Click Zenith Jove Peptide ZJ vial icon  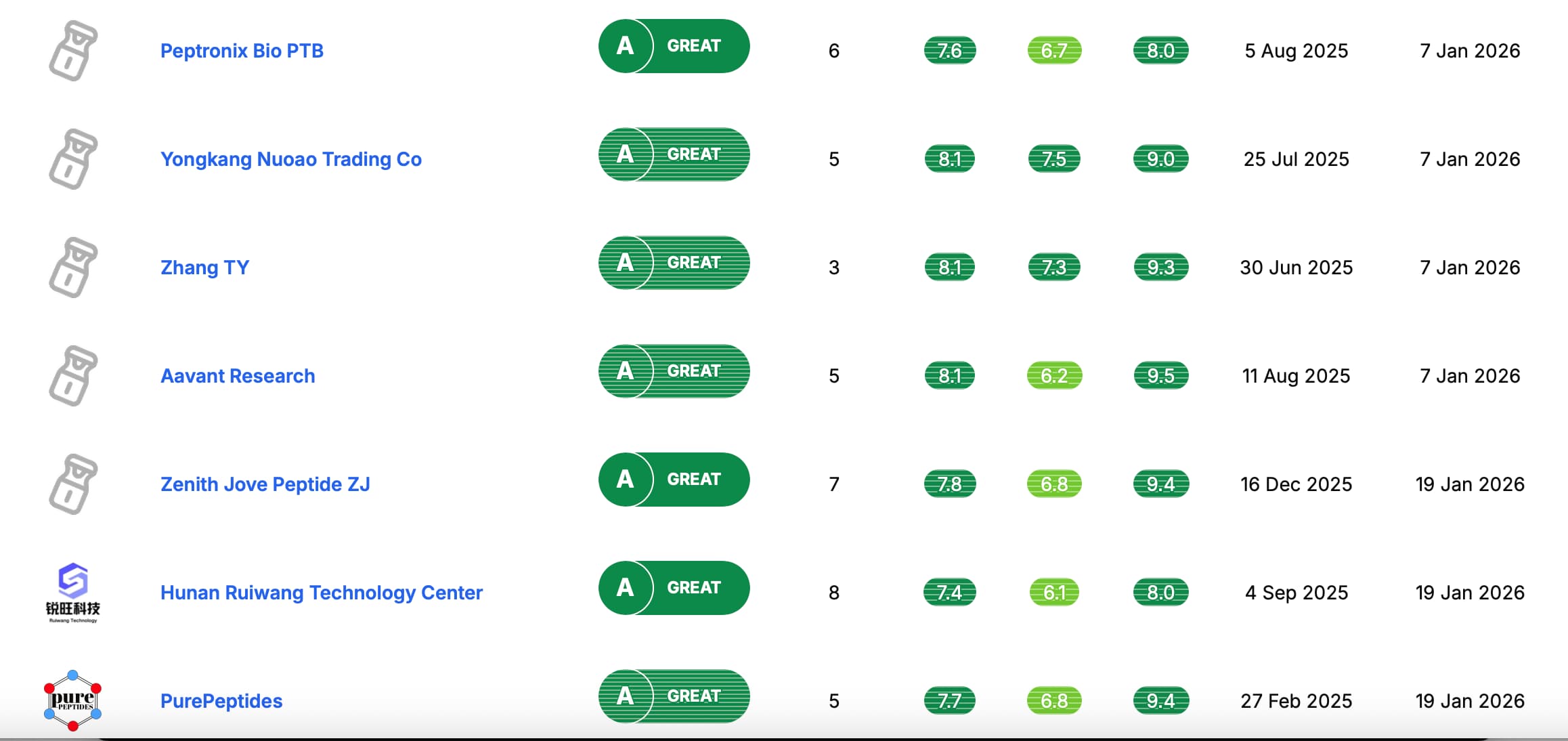point(73,484)
